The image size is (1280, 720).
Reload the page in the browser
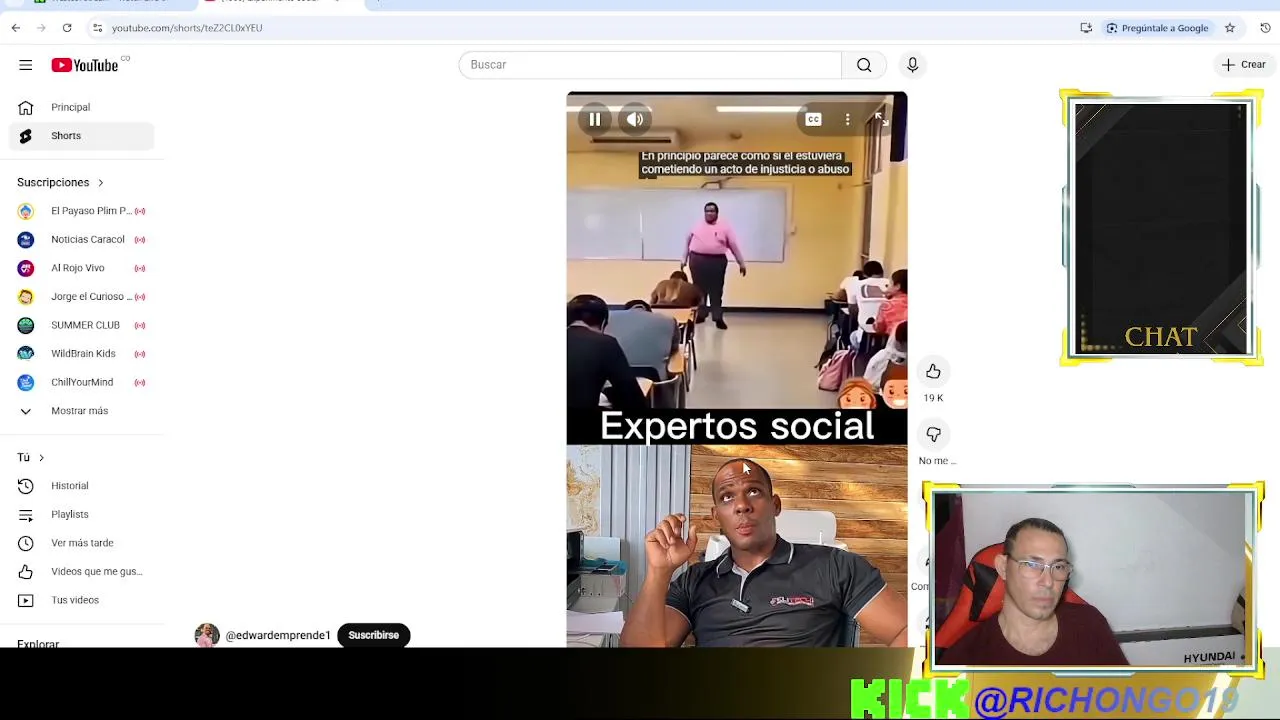point(67,28)
